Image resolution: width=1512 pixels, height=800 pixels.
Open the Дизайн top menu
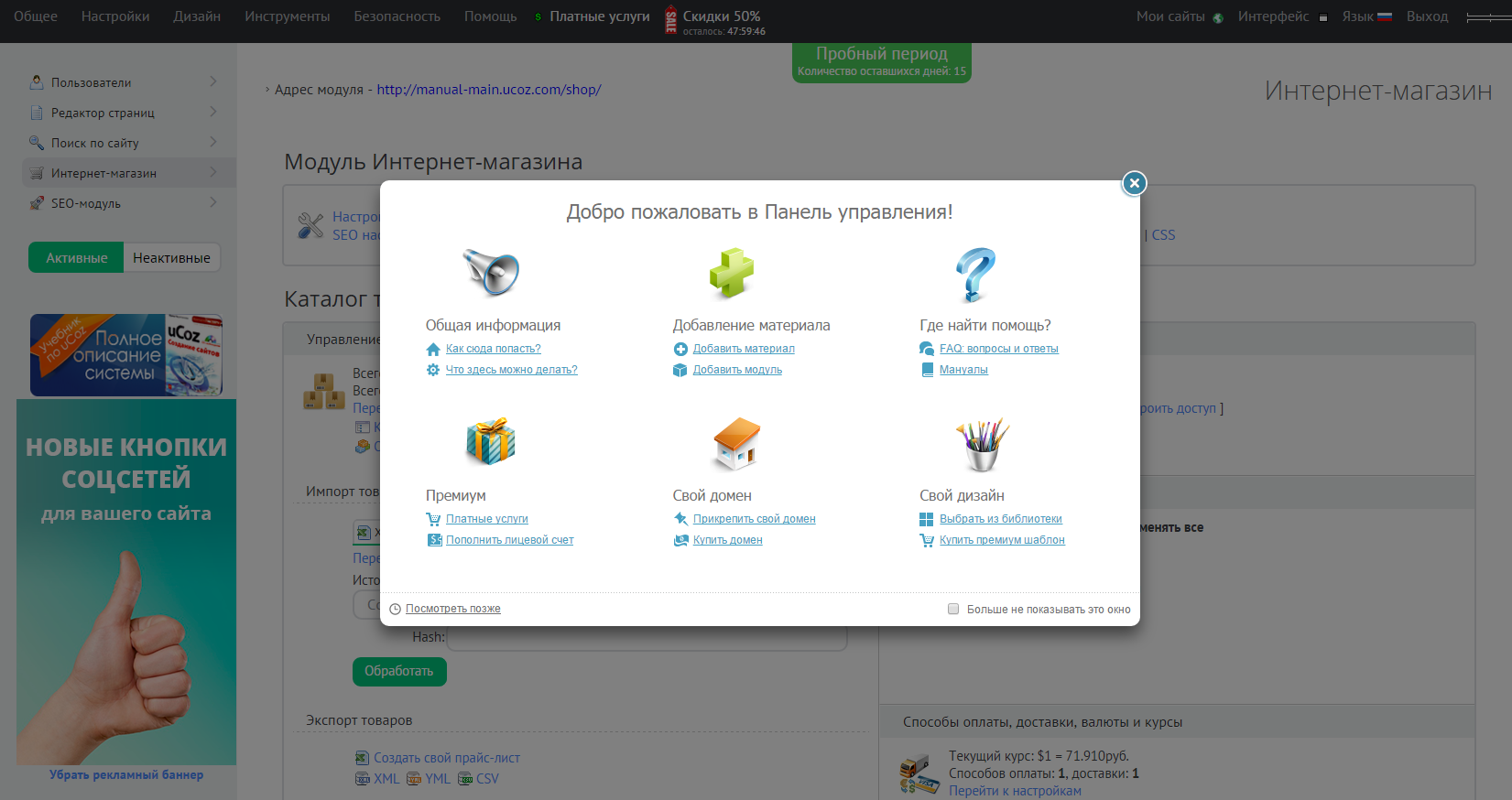coord(197,16)
